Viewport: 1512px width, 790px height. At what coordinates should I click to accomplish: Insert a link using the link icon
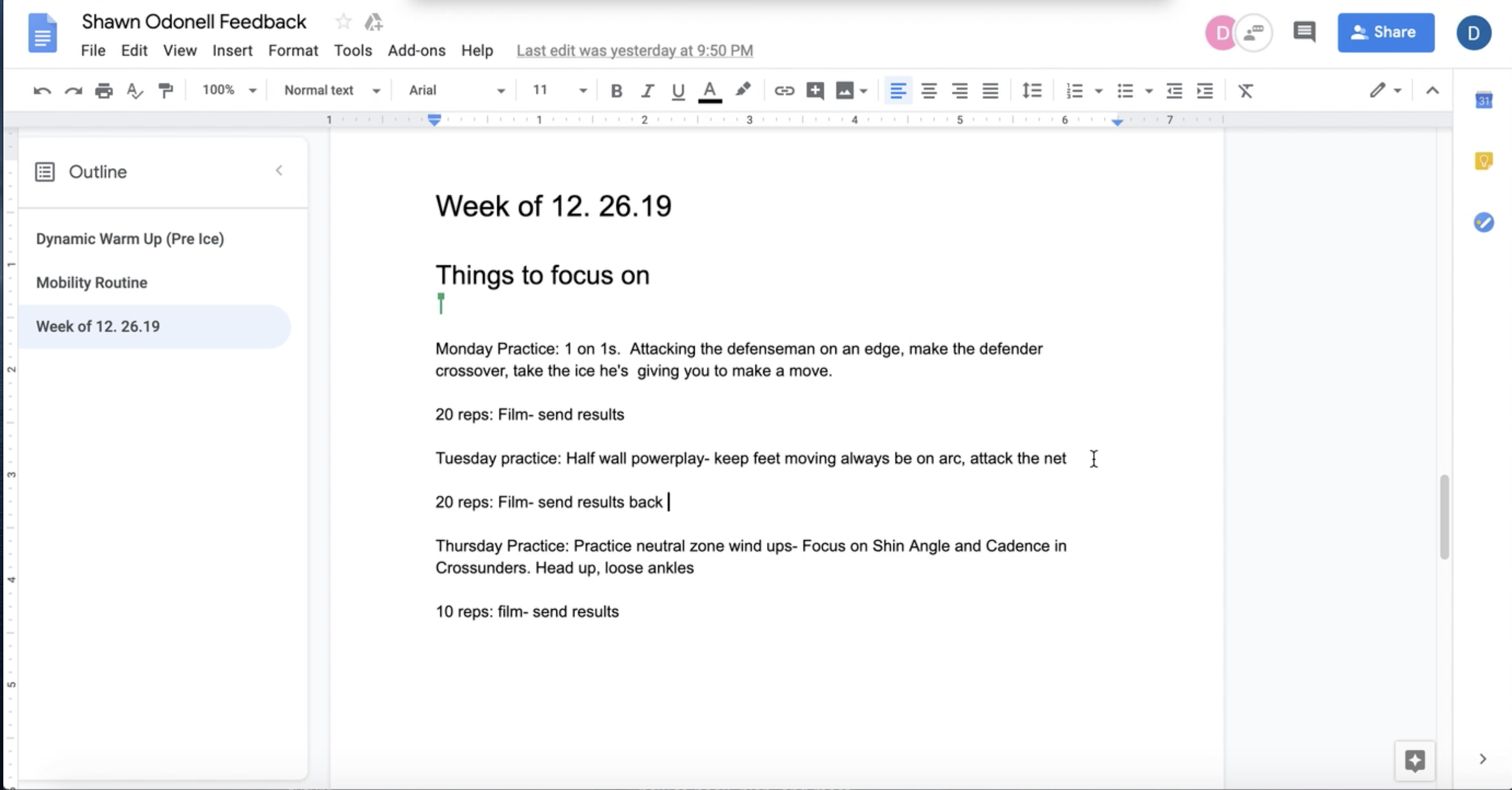coord(784,90)
